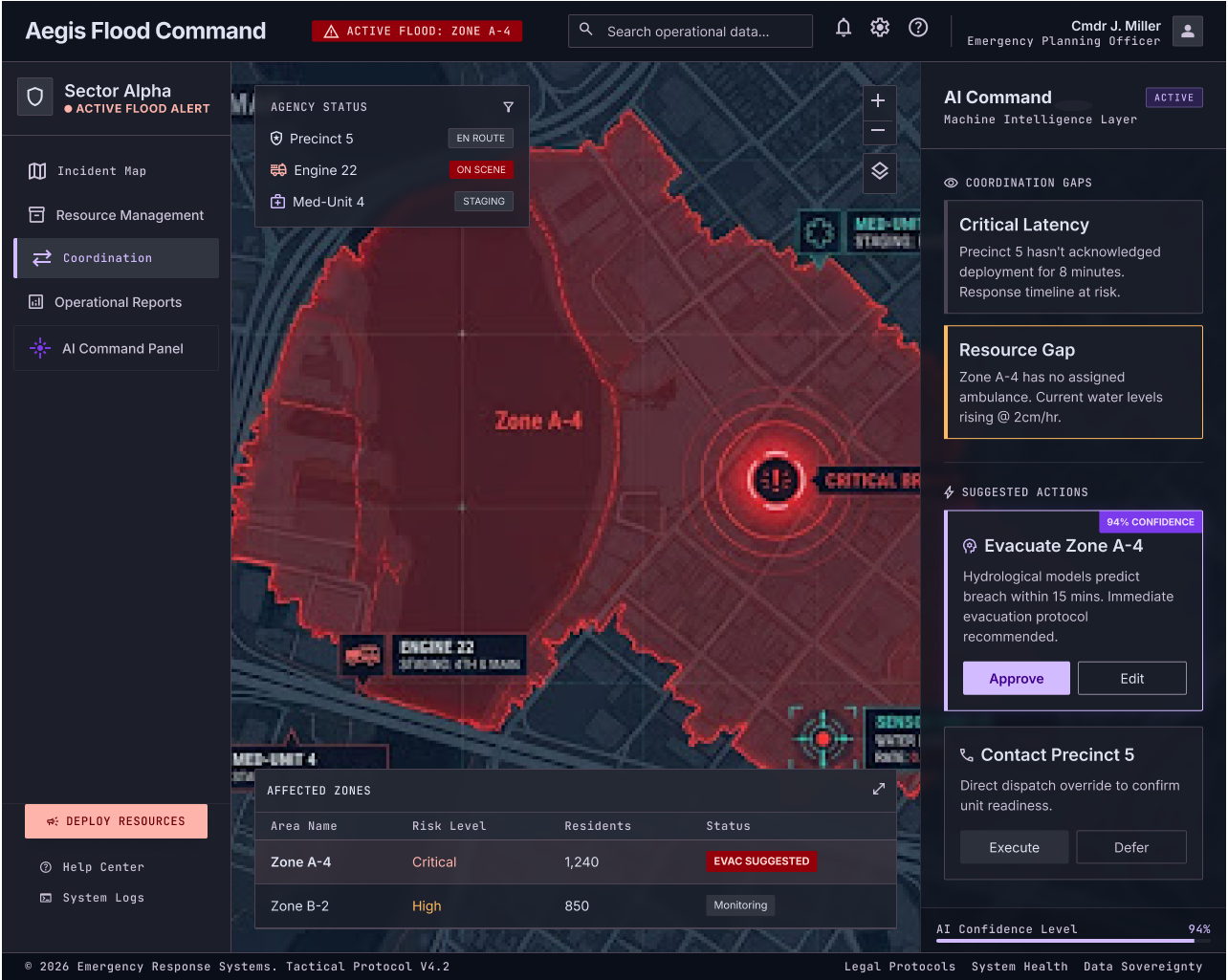Click the Monitoring status badge
This screenshot has width=1228, height=980.
(x=740, y=905)
